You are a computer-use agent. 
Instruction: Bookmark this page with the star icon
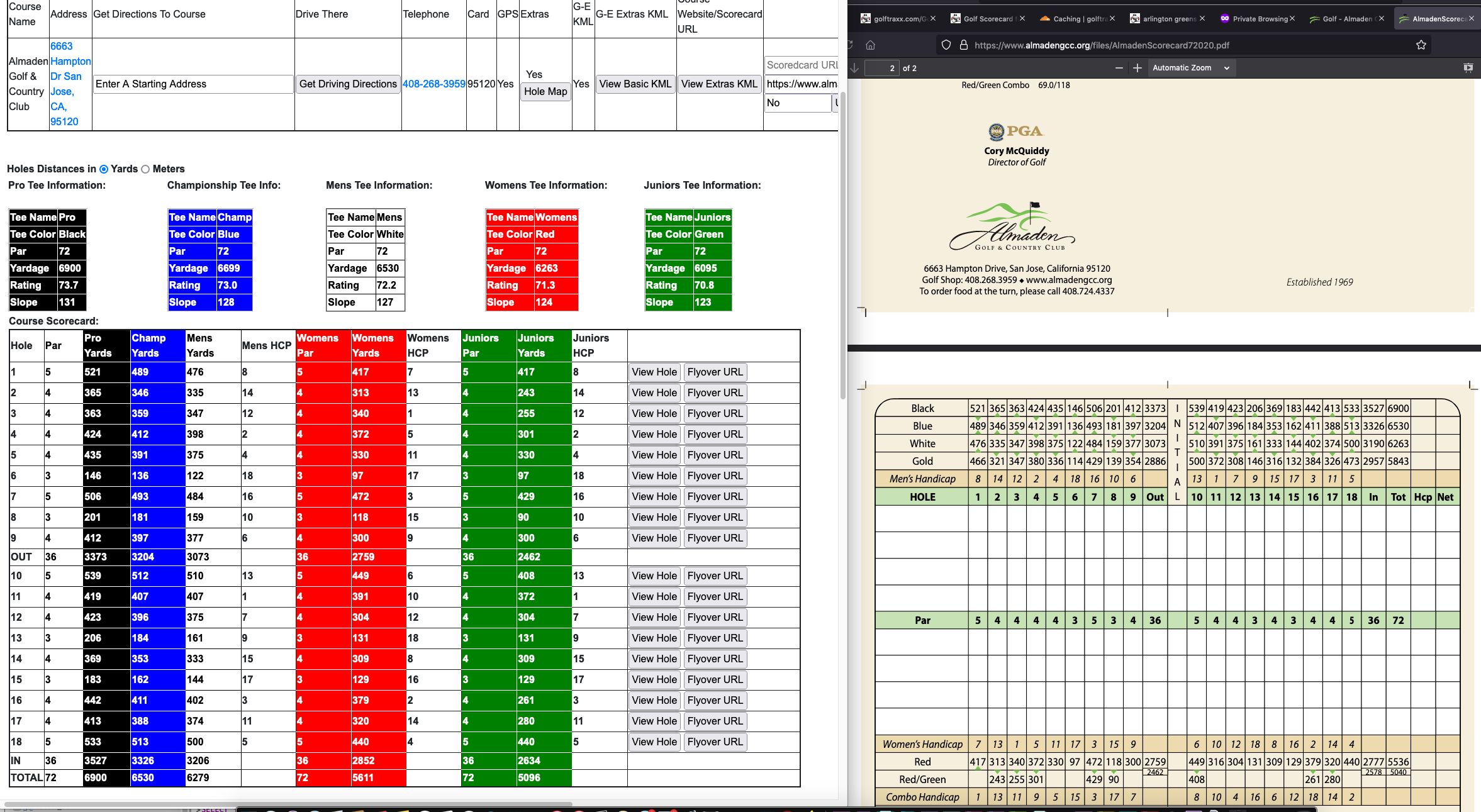(x=1421, y=45)
